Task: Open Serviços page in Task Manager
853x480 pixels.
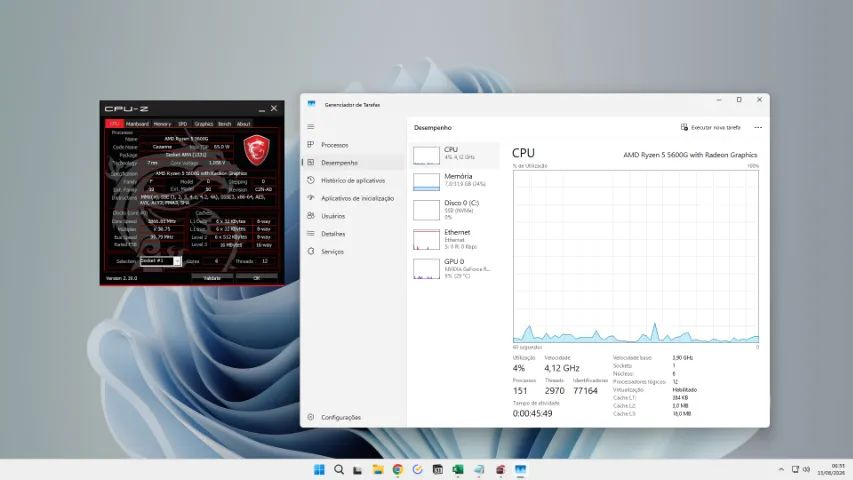Action: [x=354, y=251]
